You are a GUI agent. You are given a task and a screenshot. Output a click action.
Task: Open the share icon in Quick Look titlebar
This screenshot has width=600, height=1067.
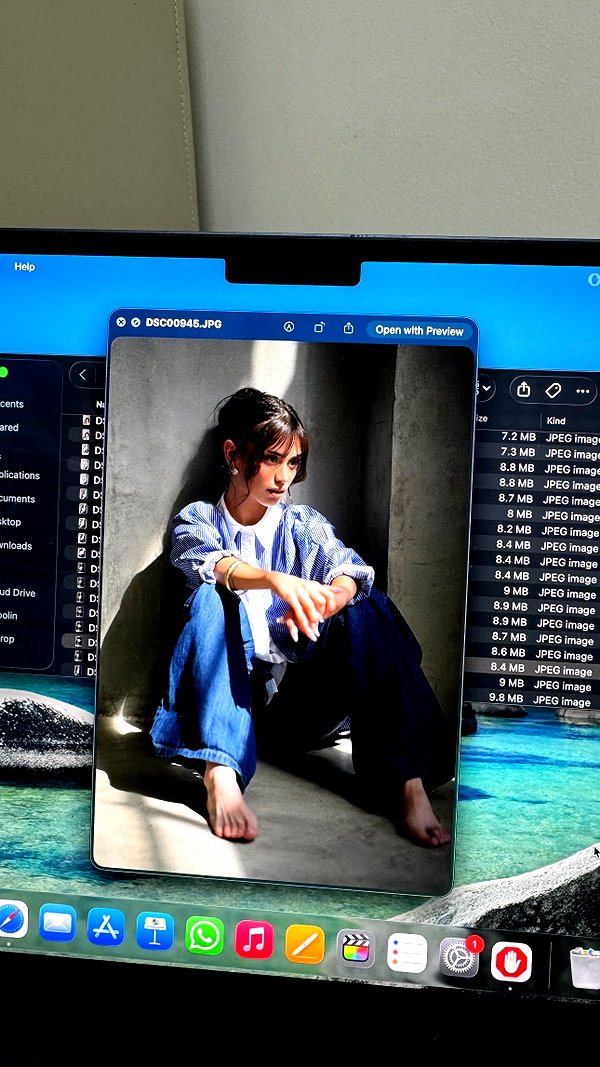pos(348,328)
